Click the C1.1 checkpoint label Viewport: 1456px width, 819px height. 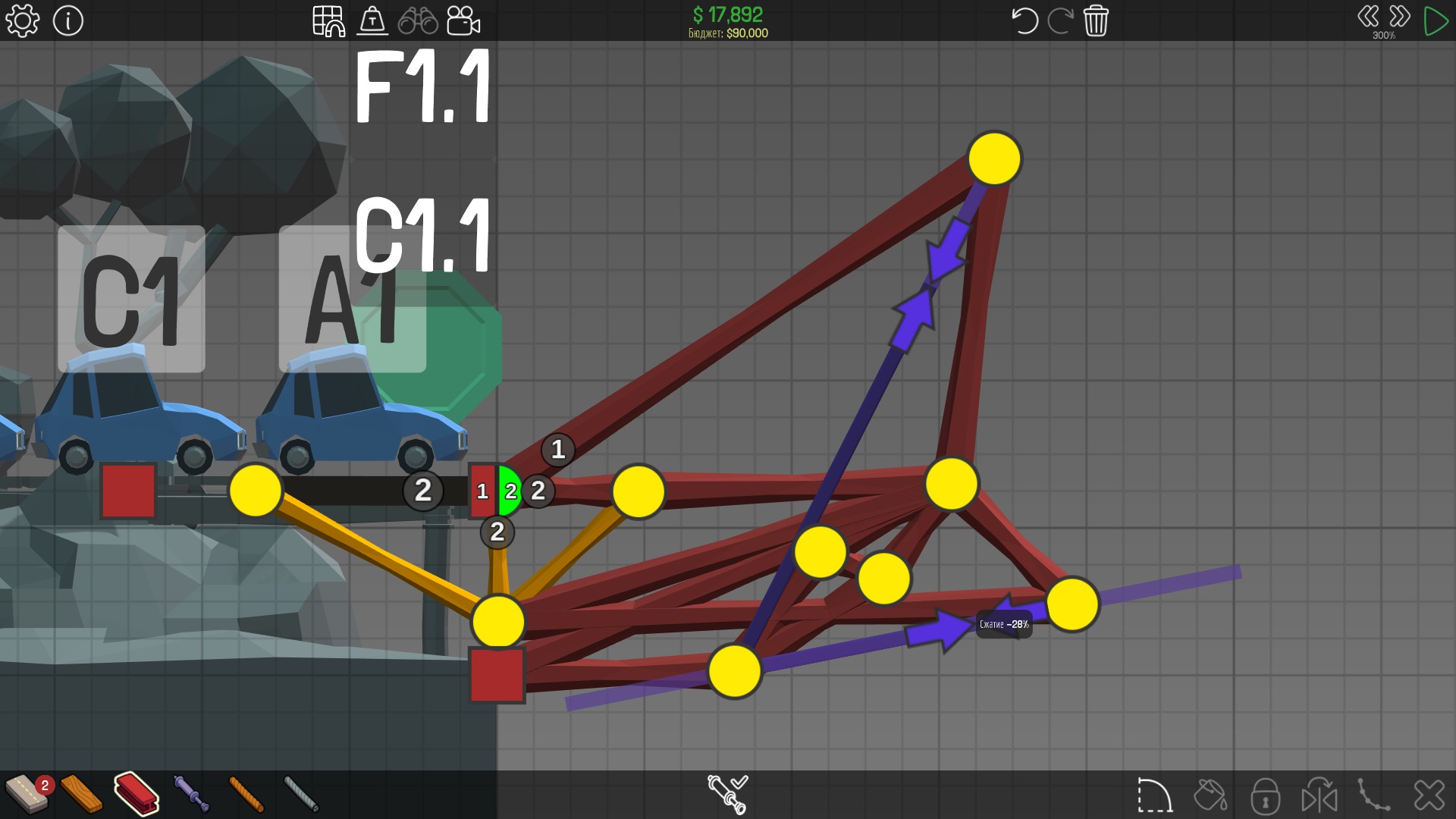(x=423, y=234)
